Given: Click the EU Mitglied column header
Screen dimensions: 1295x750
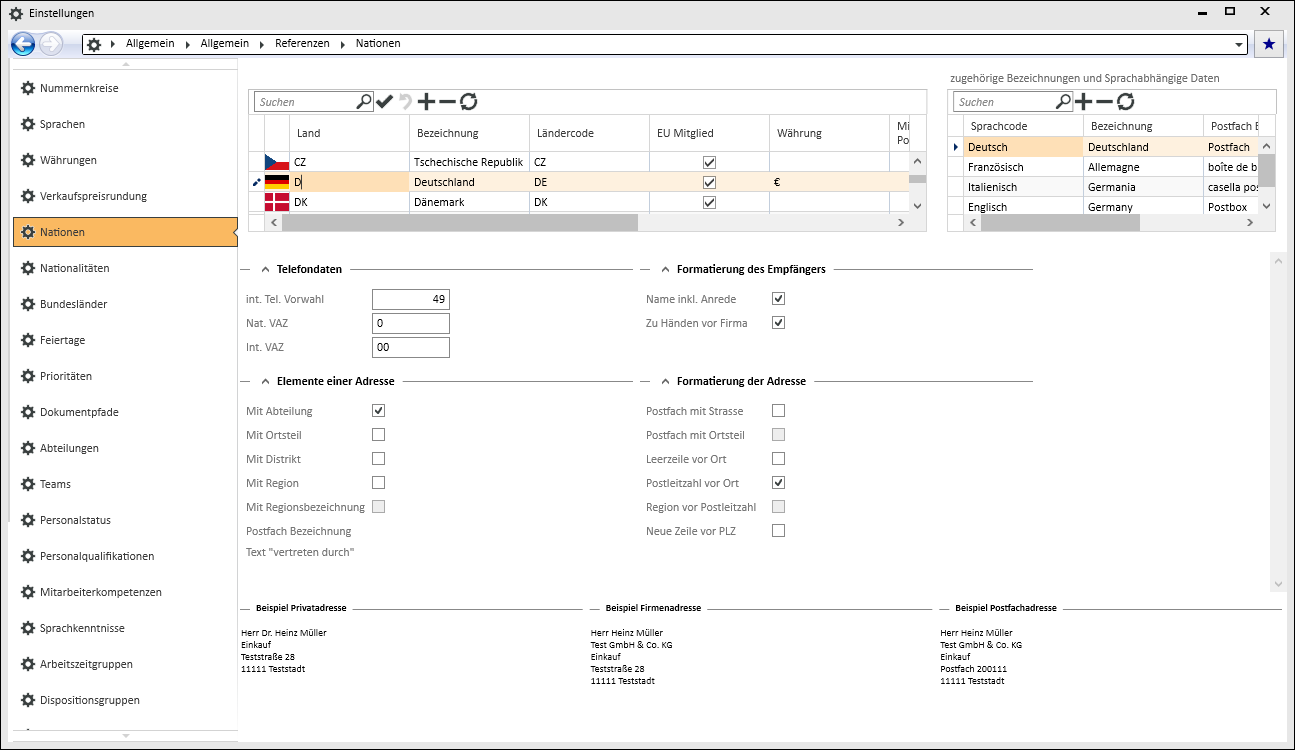Looking at the screenshot, I should point(709,133).
